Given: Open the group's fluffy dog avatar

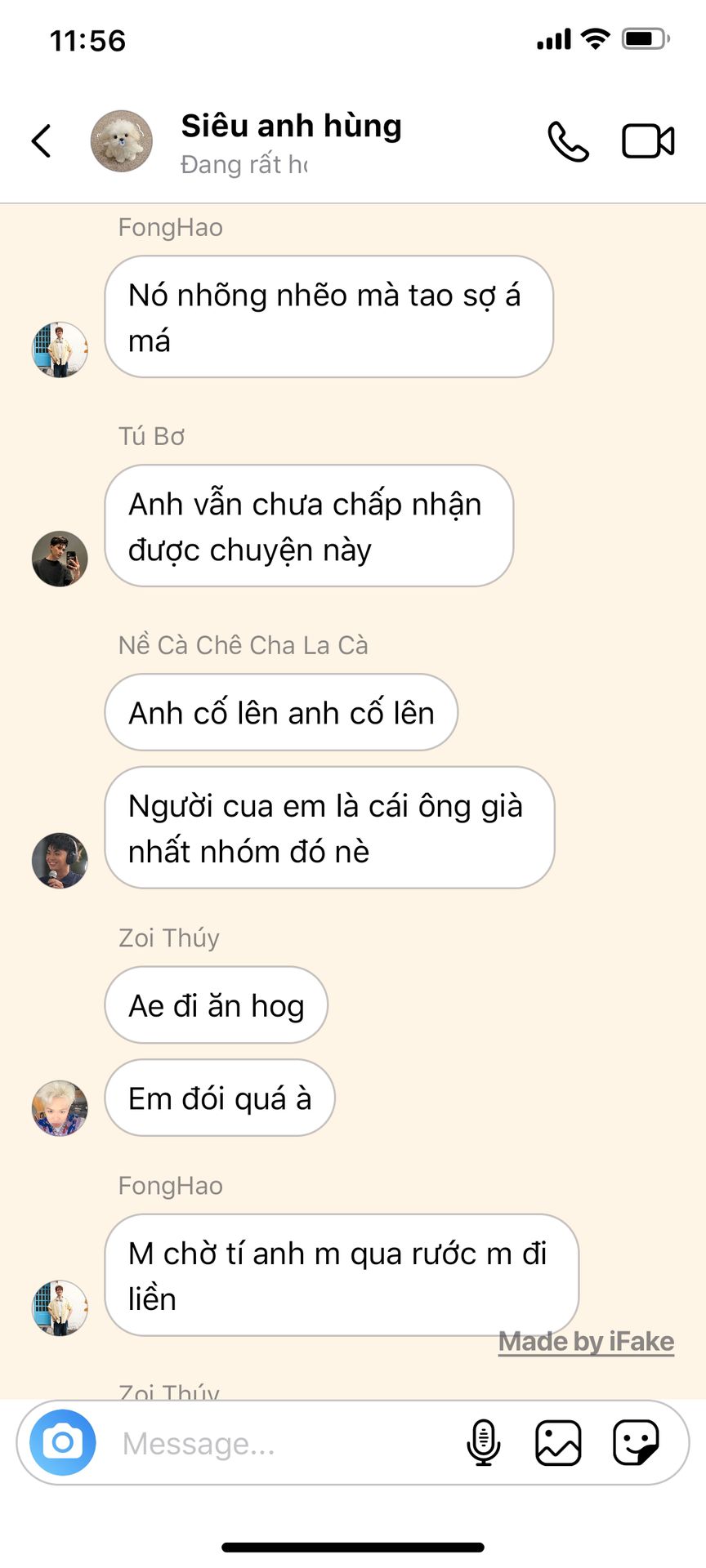Looking at the screenshot, I should pos(121,140).
